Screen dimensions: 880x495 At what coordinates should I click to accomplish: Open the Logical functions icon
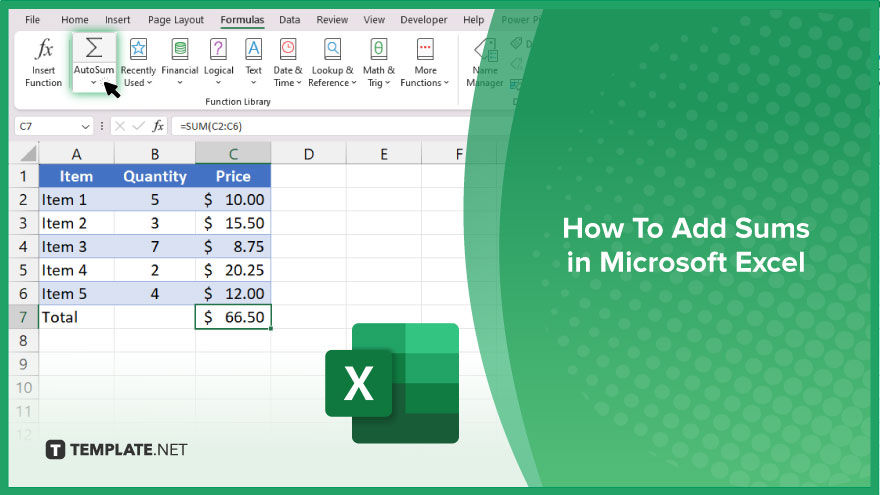click(218, 49)
